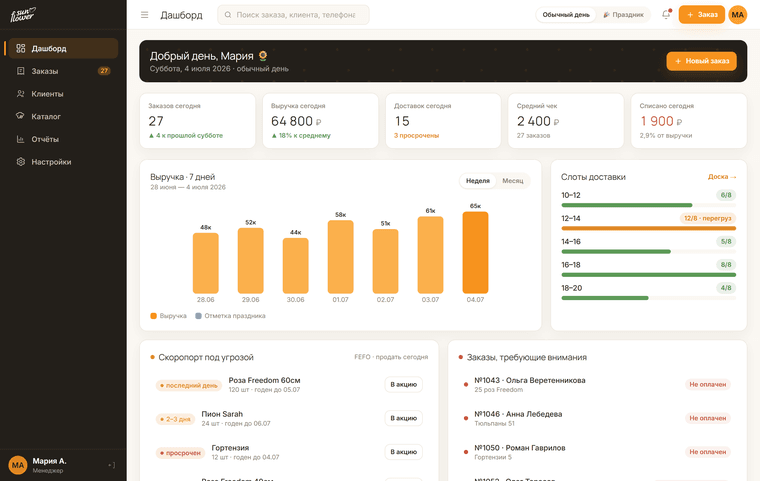Click the search magnifier icon

tap(228, 15)
